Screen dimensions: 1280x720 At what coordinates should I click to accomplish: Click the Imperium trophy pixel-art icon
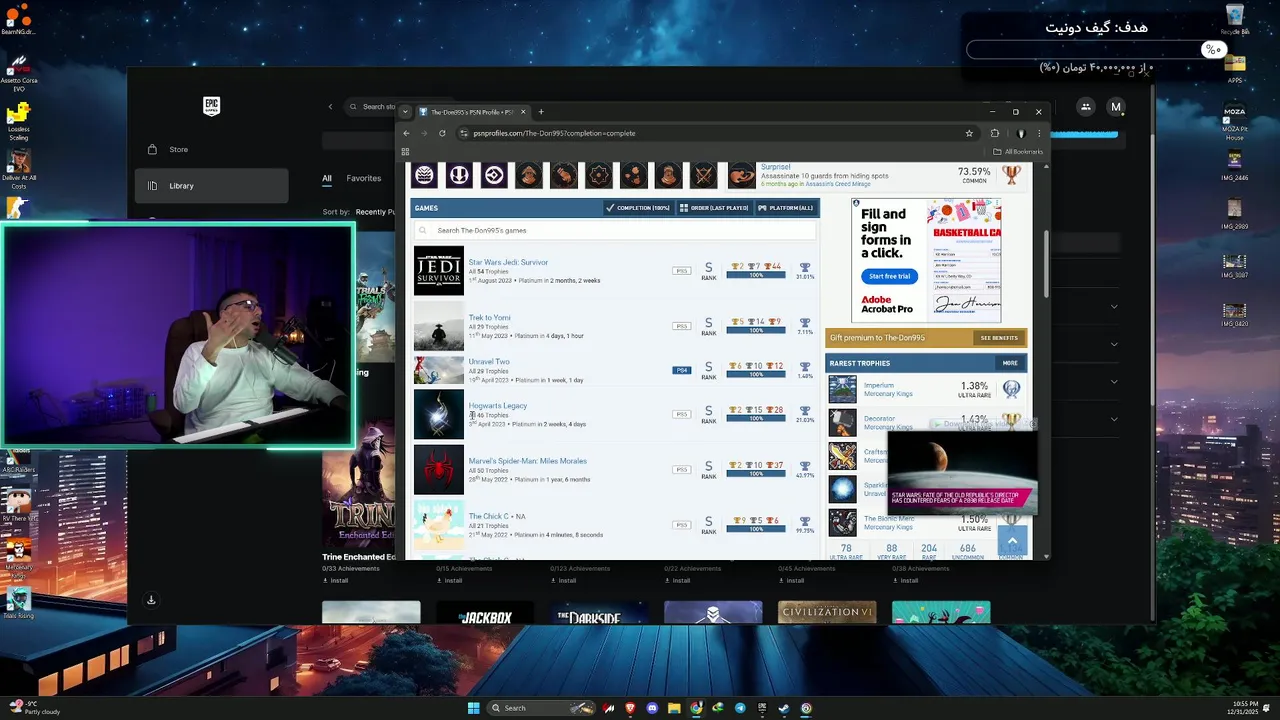[x=843, y=389]
